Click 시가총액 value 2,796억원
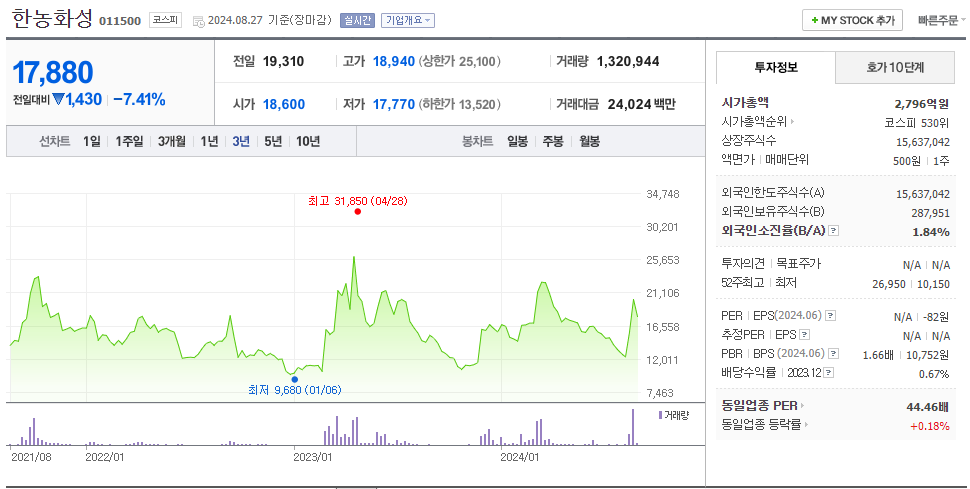This screenshot has height=489, width=970. coord(922,103)
